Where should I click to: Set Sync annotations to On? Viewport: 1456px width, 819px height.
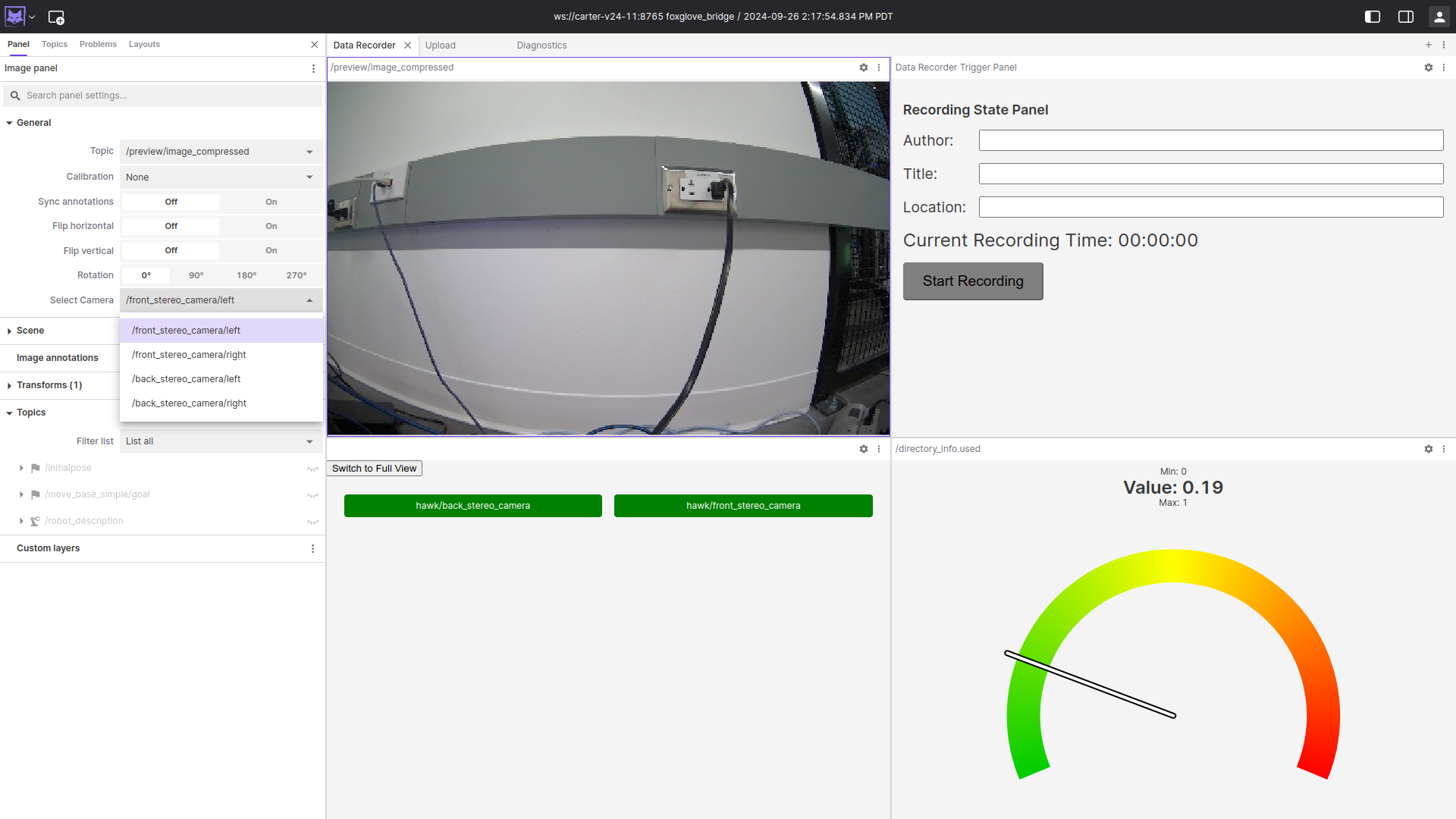[x=271, y=202]
